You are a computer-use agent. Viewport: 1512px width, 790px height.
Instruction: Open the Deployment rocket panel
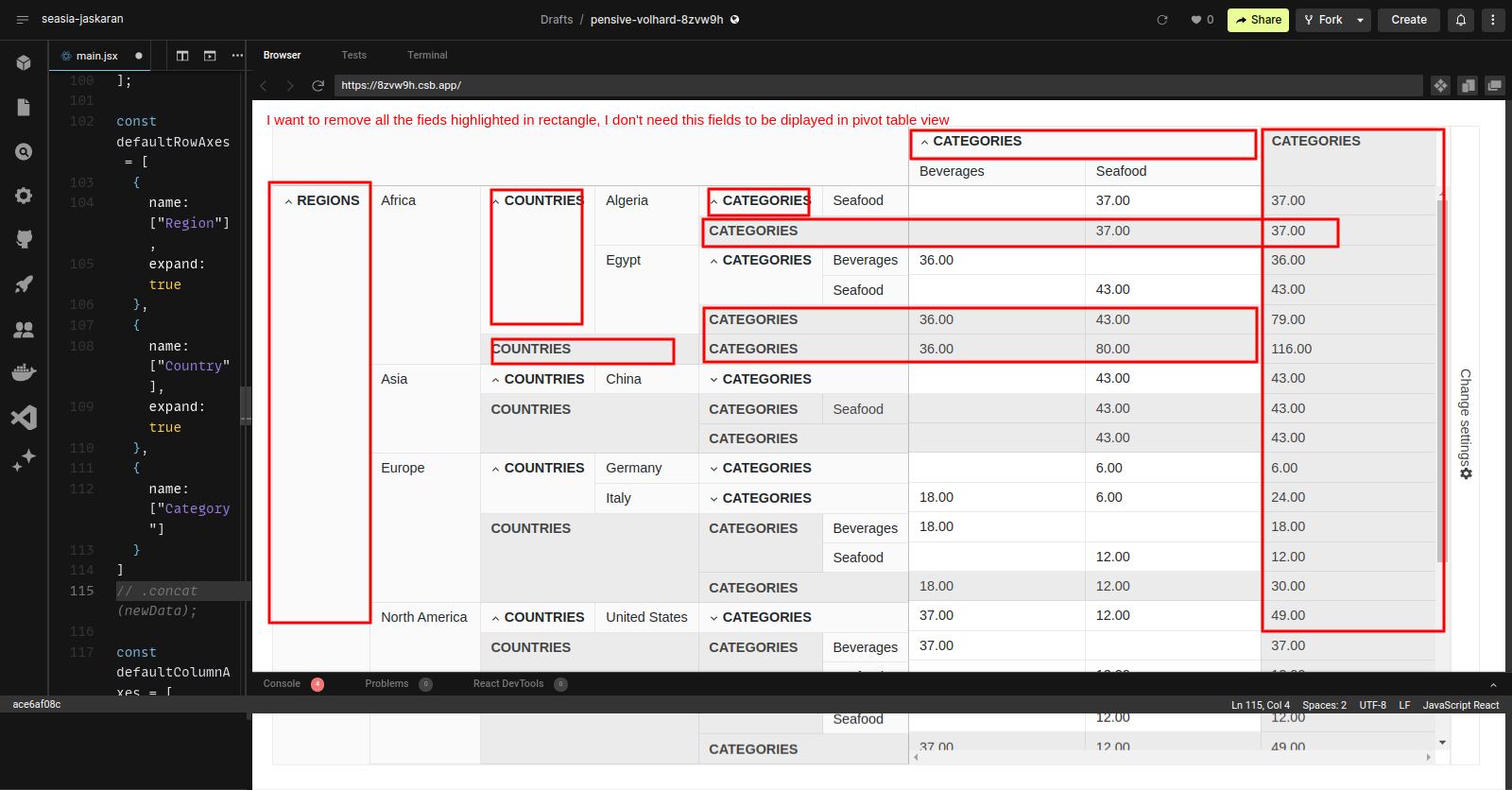[x=24, y=283]
